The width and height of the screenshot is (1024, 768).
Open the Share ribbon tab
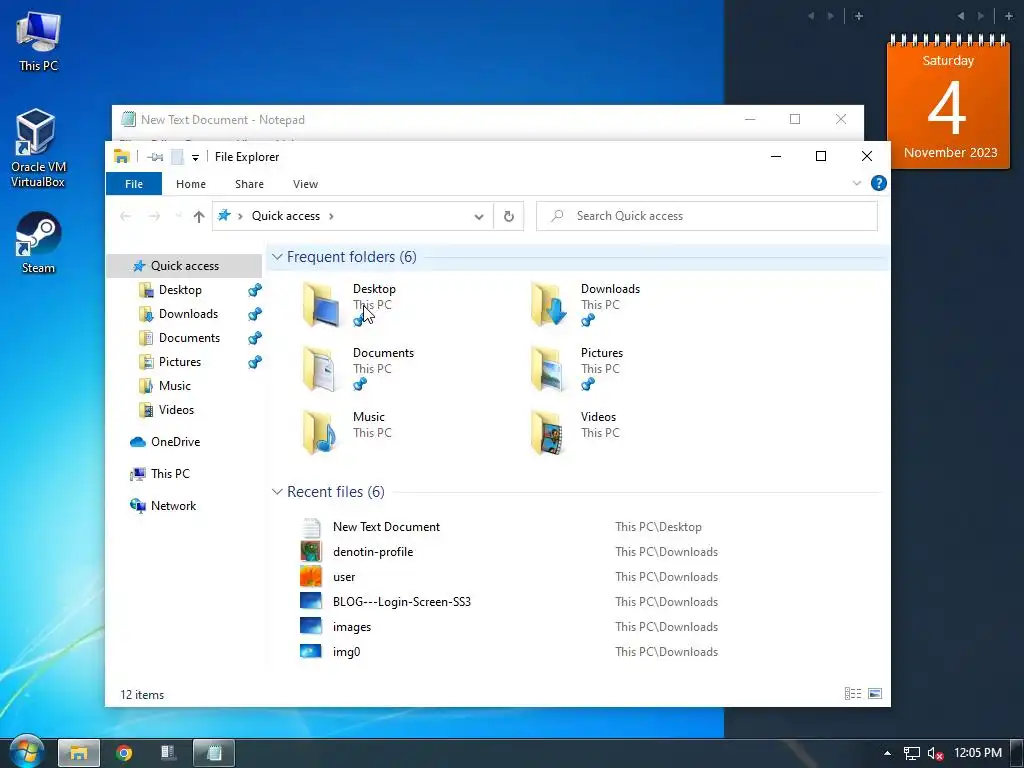249,184
